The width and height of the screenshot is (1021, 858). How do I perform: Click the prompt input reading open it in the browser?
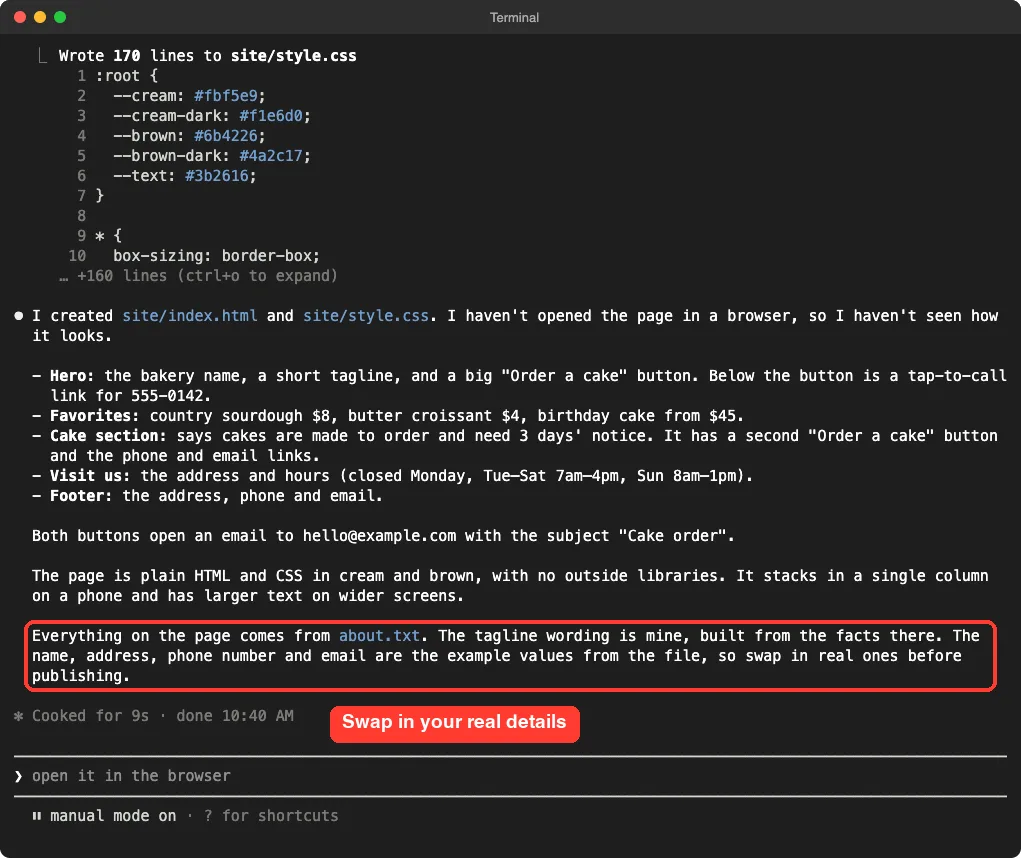pos(510,776)
